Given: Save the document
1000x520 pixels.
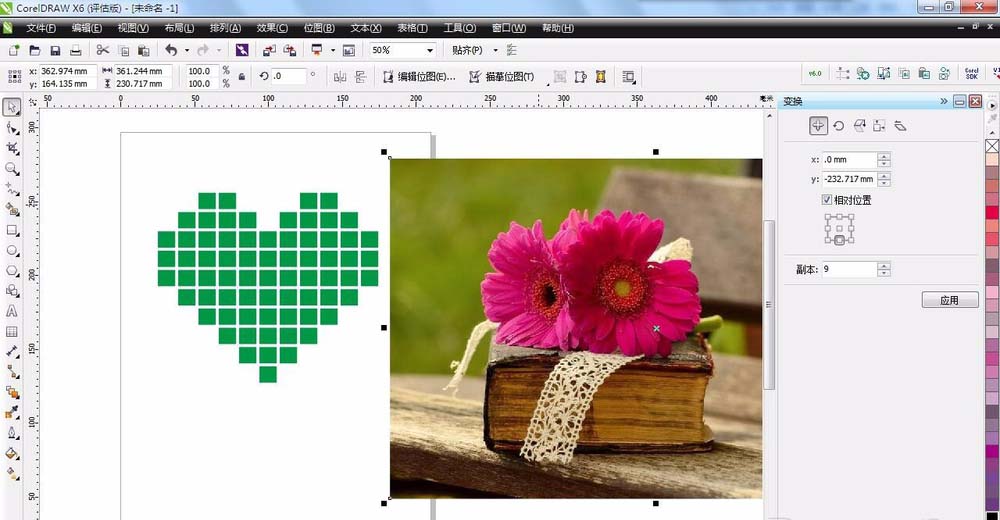Looking at the screenshot, I should [x=55, y=50].
